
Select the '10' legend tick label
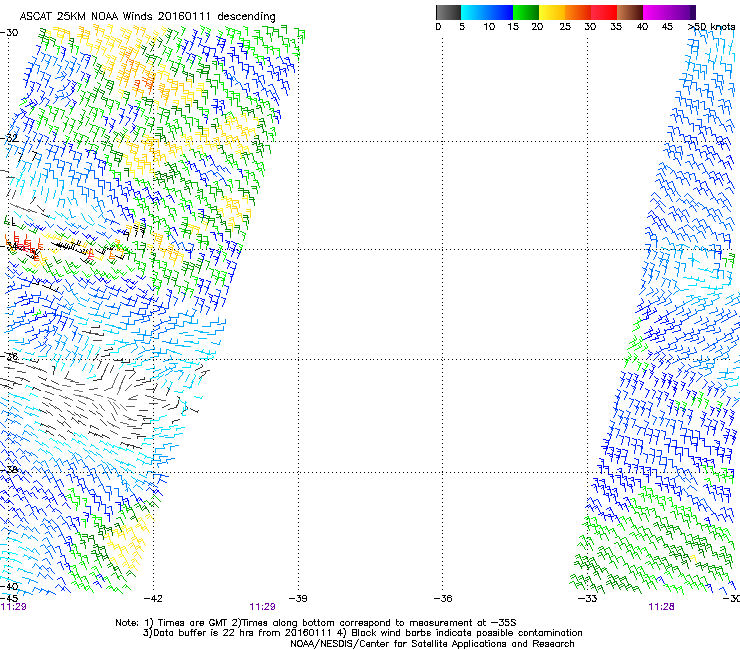click(x=489, y=27)
